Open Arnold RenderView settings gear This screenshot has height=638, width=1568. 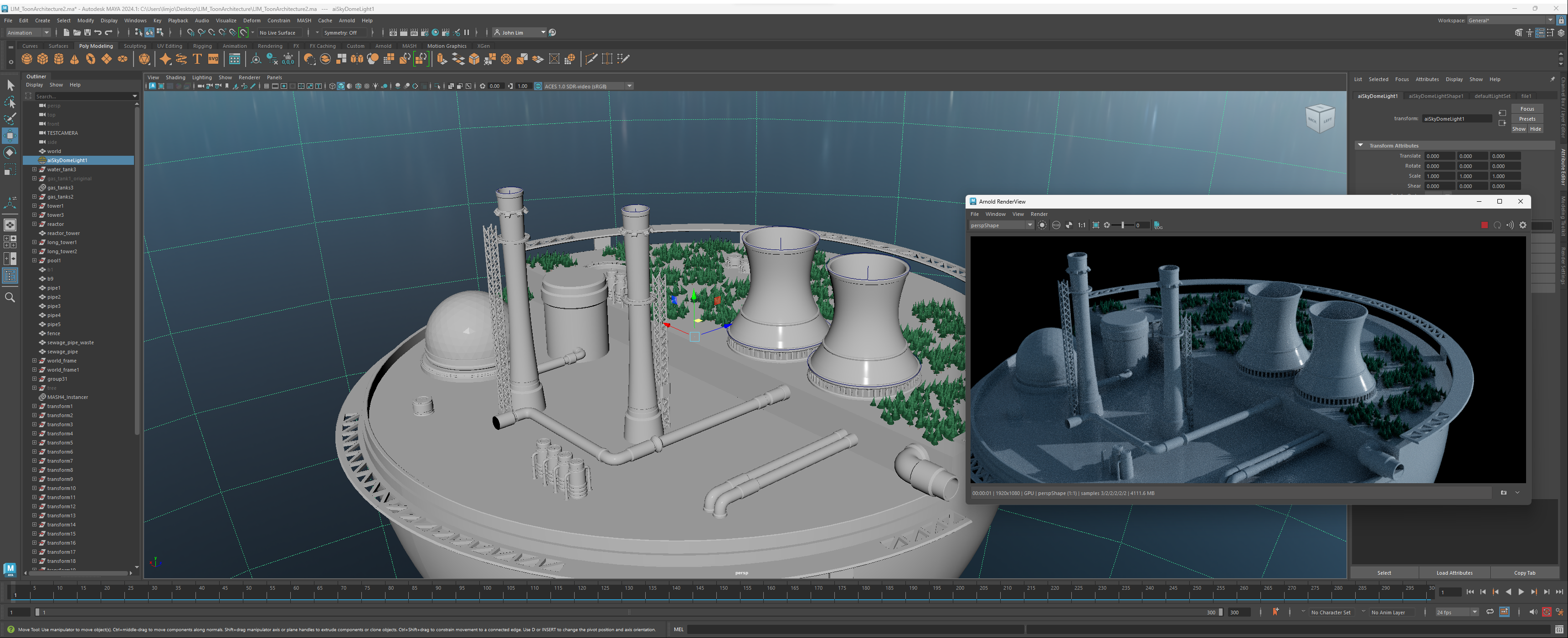pos(1522,225)
